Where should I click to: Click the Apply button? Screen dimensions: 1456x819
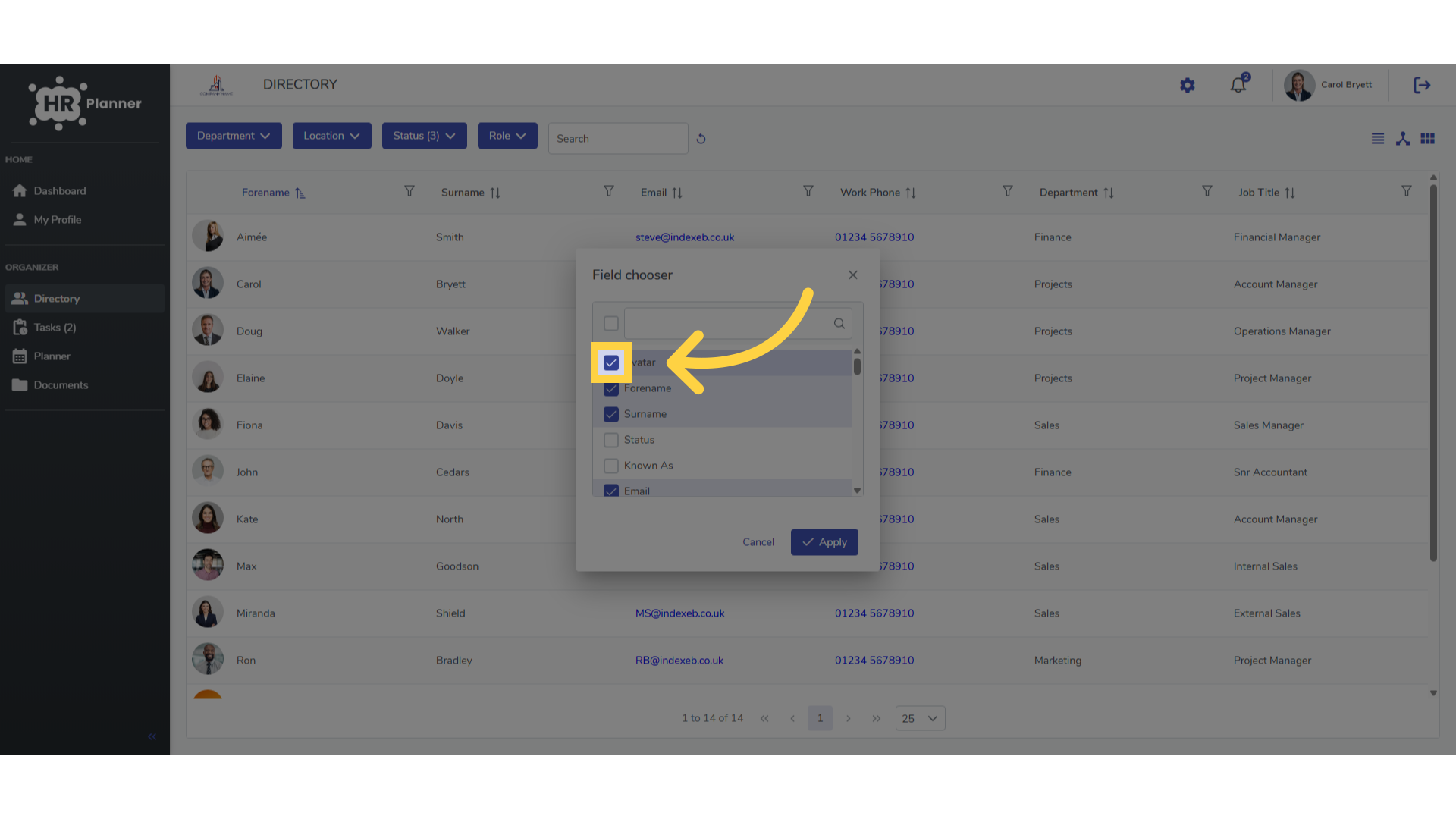(x=824, y=543)
